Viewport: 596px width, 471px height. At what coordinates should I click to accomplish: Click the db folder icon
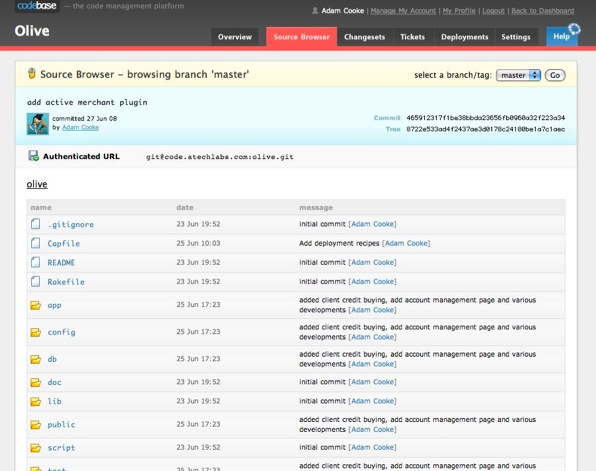(35, 359)
